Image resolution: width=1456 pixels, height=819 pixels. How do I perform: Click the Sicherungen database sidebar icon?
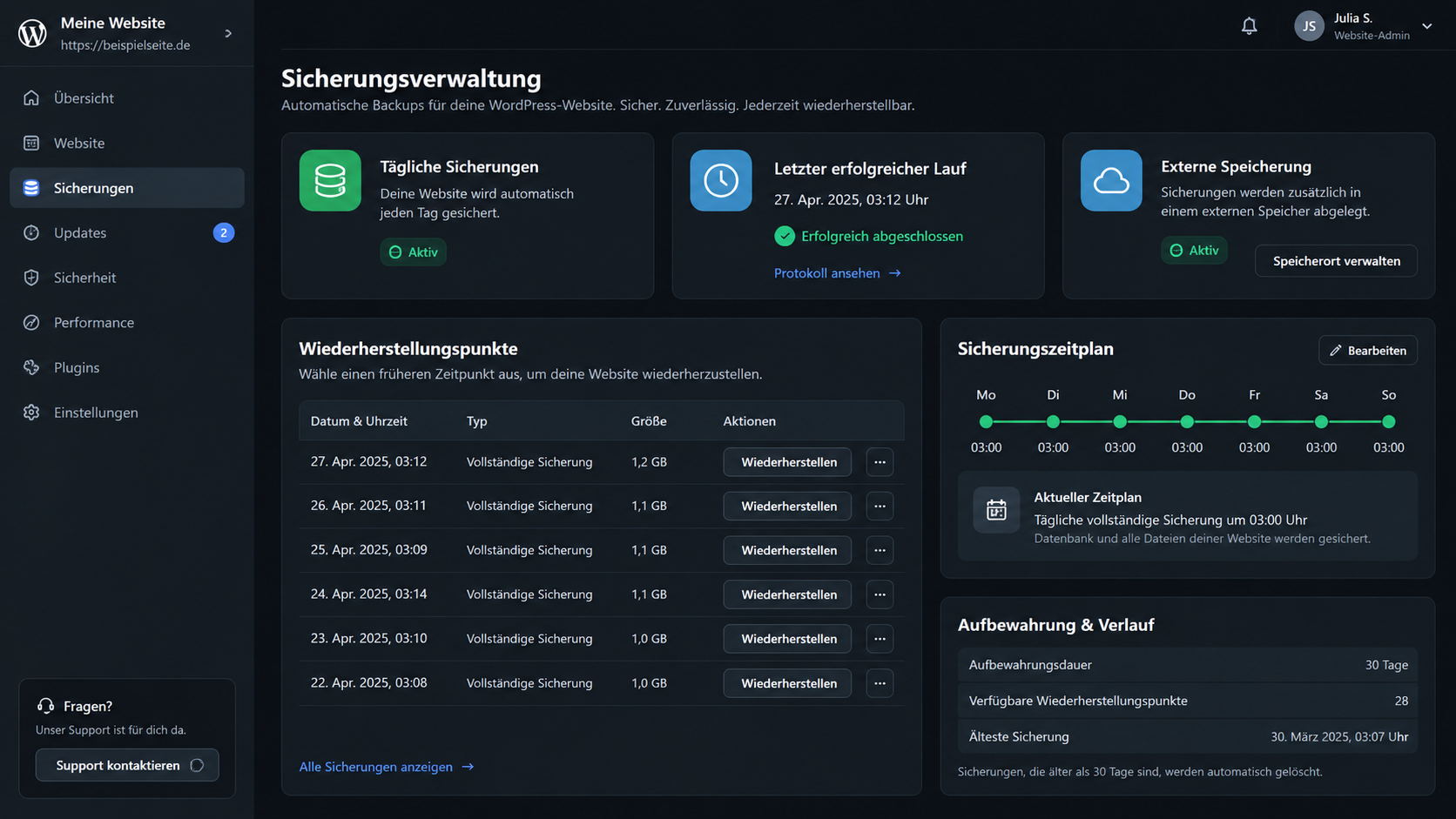pyautogui.click(x=31, y=188)
